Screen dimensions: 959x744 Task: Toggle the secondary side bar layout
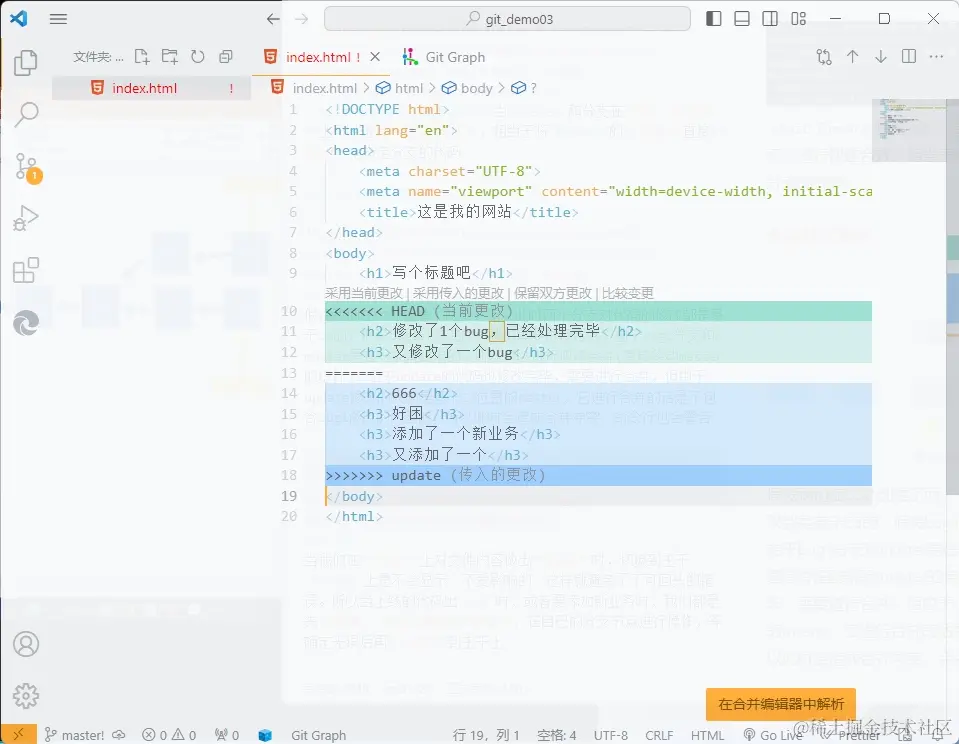coord(770,19)
